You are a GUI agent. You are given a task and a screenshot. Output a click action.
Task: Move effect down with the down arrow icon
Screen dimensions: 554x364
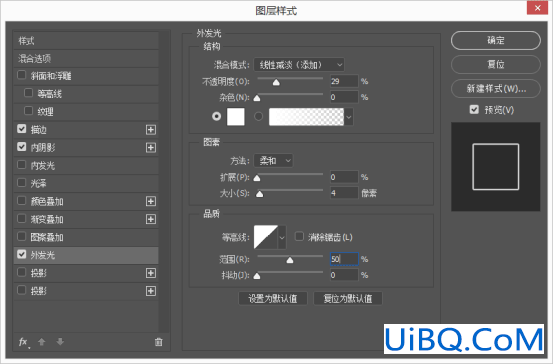click(x=60, y=342)
